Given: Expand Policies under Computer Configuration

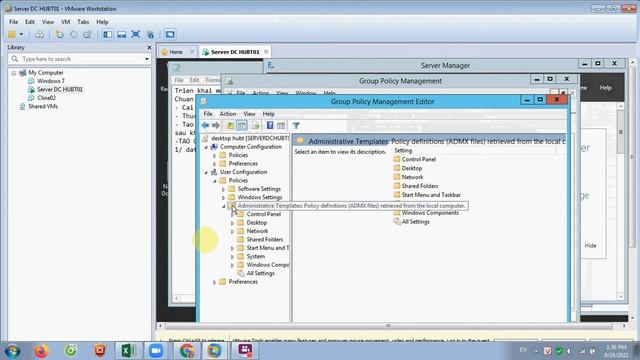Looking at the screenshot, I should tap(215, 156).
